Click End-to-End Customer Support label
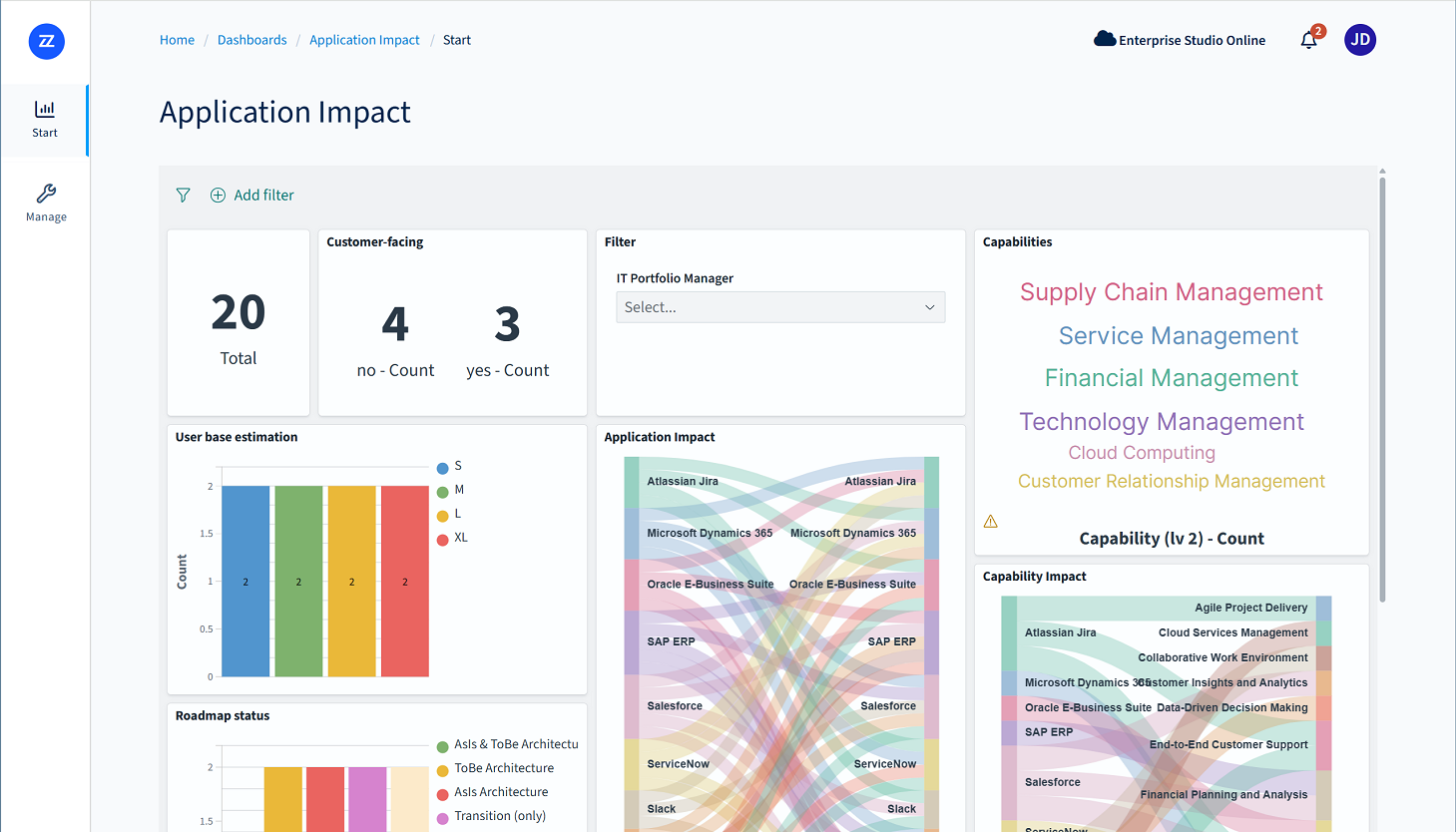Viewport: 1456px width, 832px height. [1228, 744]
